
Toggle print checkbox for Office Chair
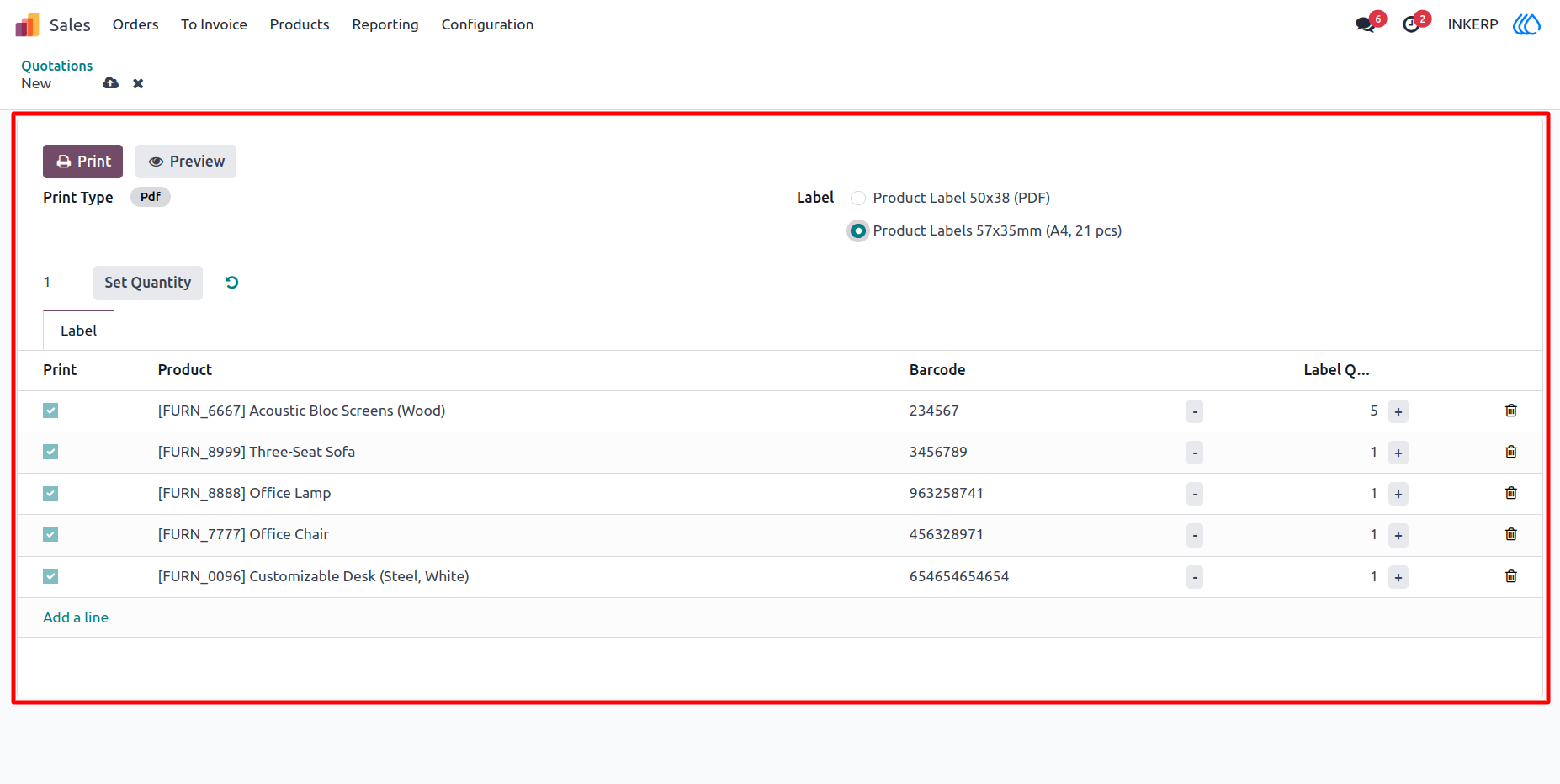click(x=50, y=534)
